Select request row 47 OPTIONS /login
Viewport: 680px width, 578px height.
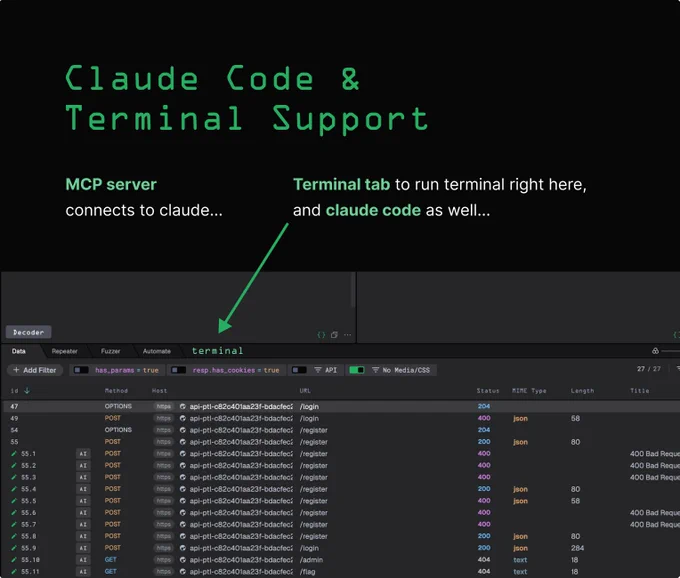click(x=340, y=406)
